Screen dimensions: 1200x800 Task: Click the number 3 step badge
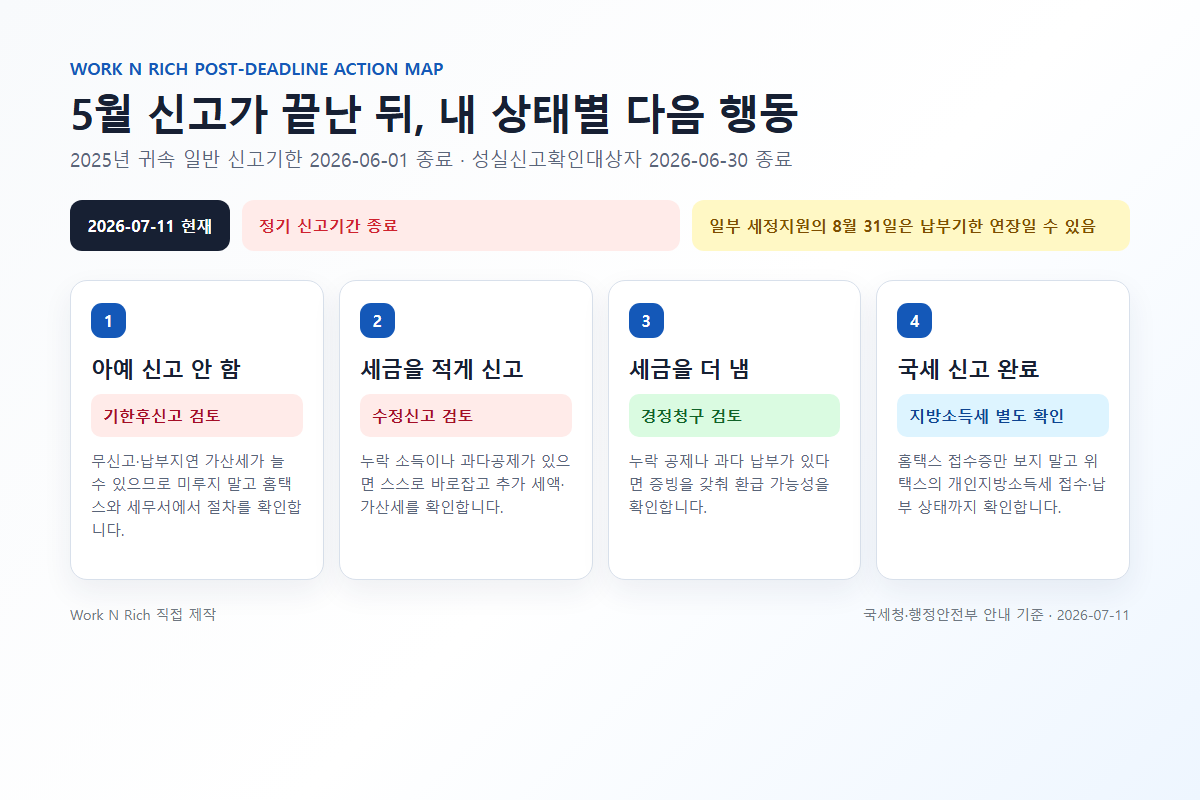[x=646, y=321]
